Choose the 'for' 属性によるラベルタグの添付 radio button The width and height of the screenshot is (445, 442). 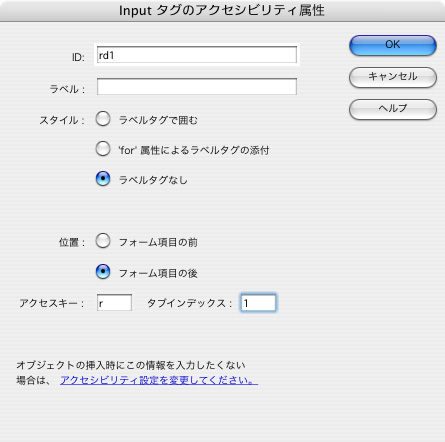tap(103, 149)
